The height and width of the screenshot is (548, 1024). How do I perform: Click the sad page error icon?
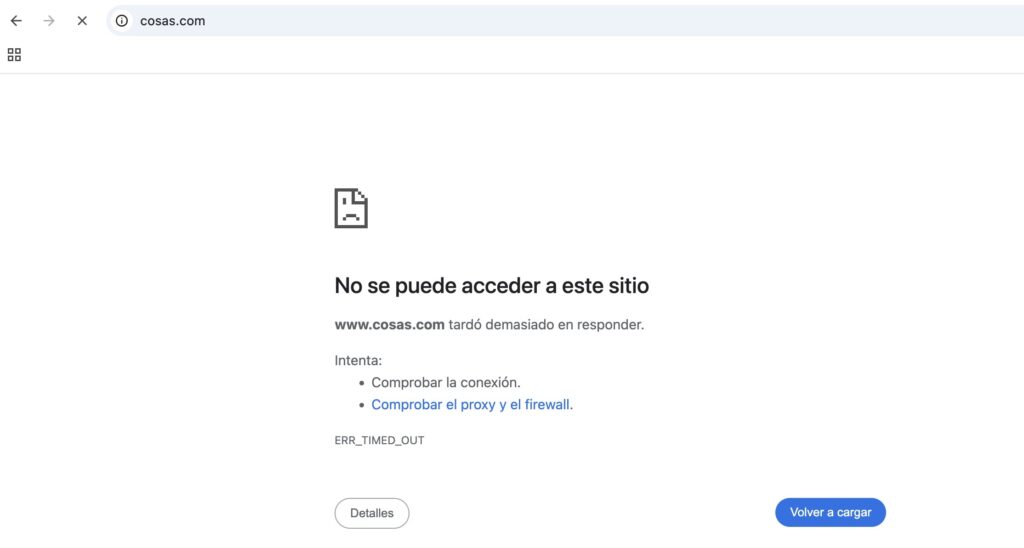(351, 208)
